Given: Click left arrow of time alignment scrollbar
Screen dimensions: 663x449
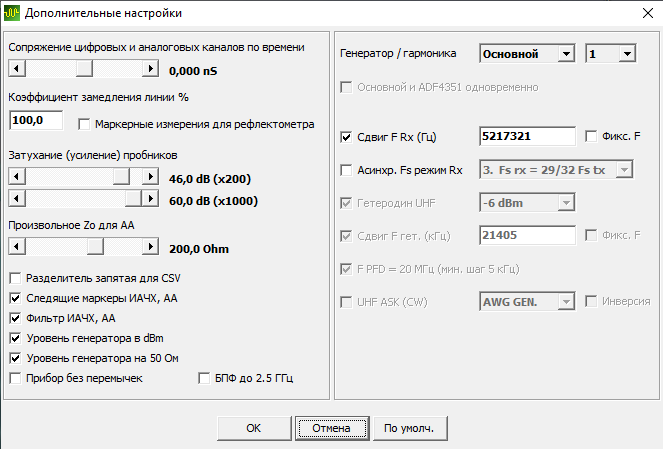Looking at the screenshot, I should [x=17, y=68].
